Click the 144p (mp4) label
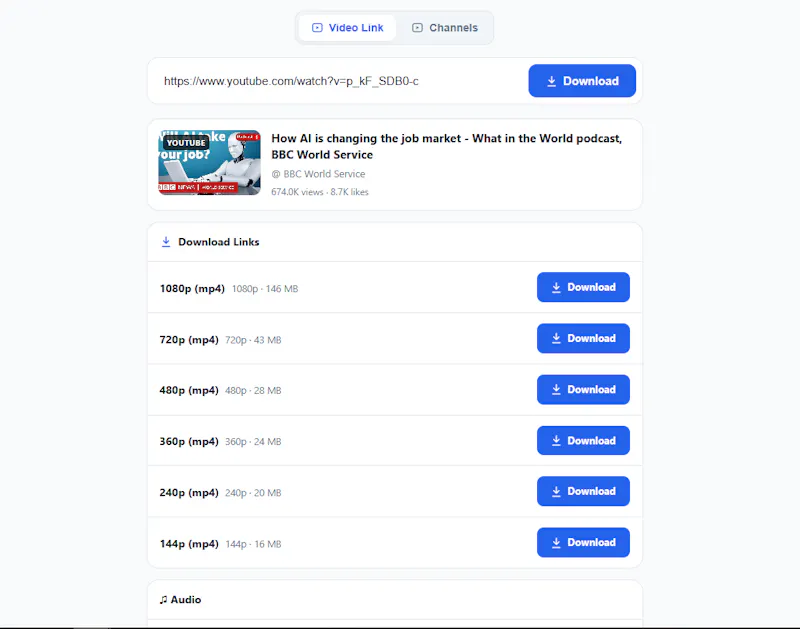The height and width of the screenshot is (629, 800). [189, 544]
